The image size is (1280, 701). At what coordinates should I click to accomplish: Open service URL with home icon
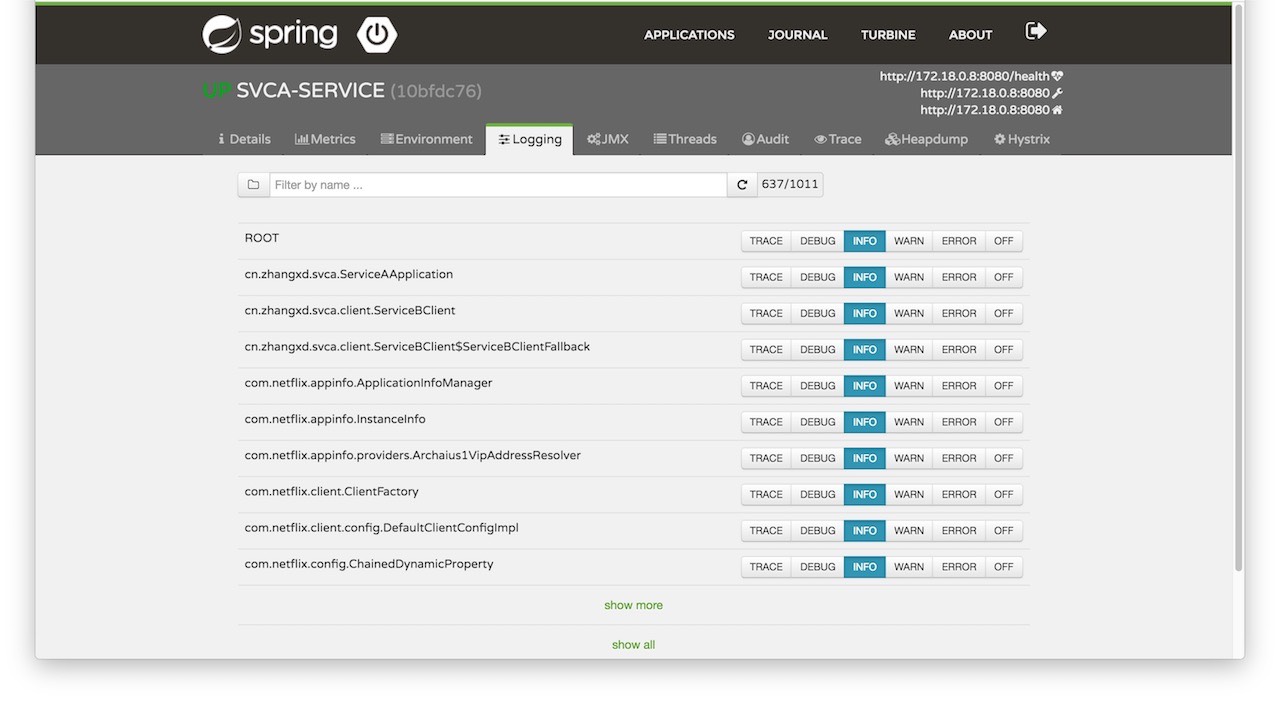(x=991, y=110)
